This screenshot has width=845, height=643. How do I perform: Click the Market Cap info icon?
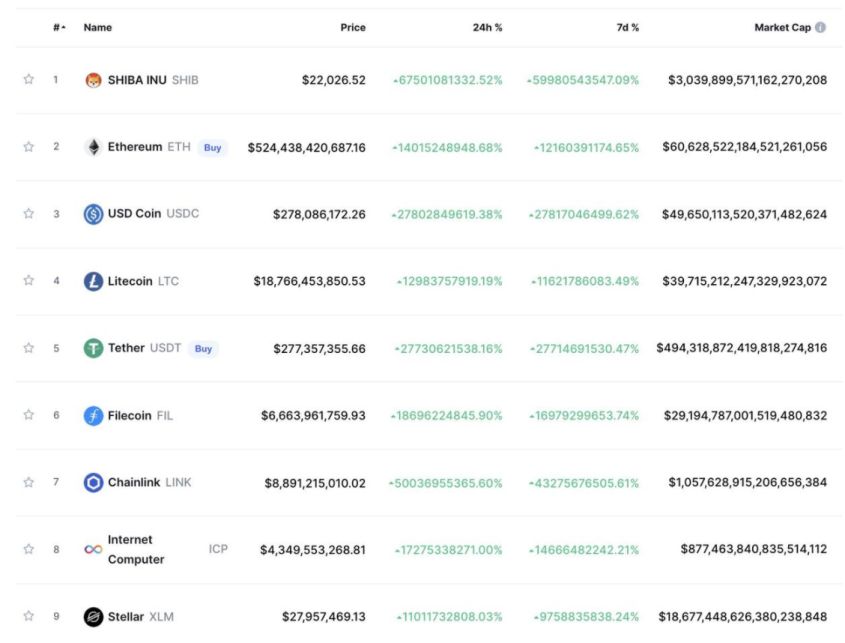point(821,28)
